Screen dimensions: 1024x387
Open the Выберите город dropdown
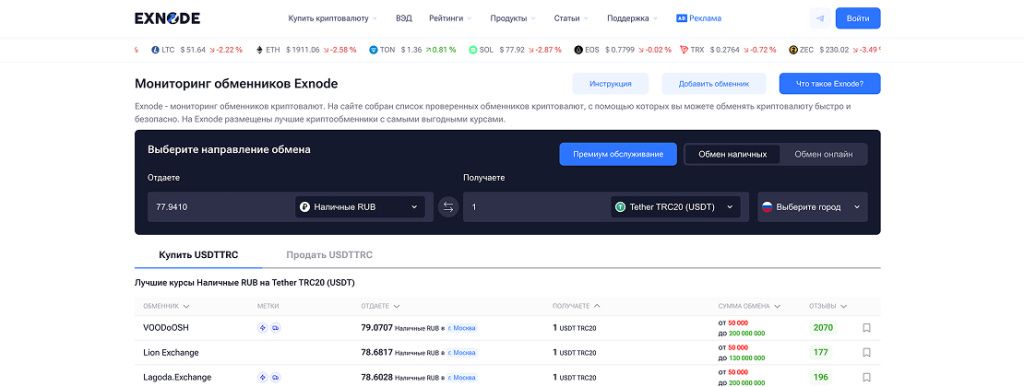point(812,207)
